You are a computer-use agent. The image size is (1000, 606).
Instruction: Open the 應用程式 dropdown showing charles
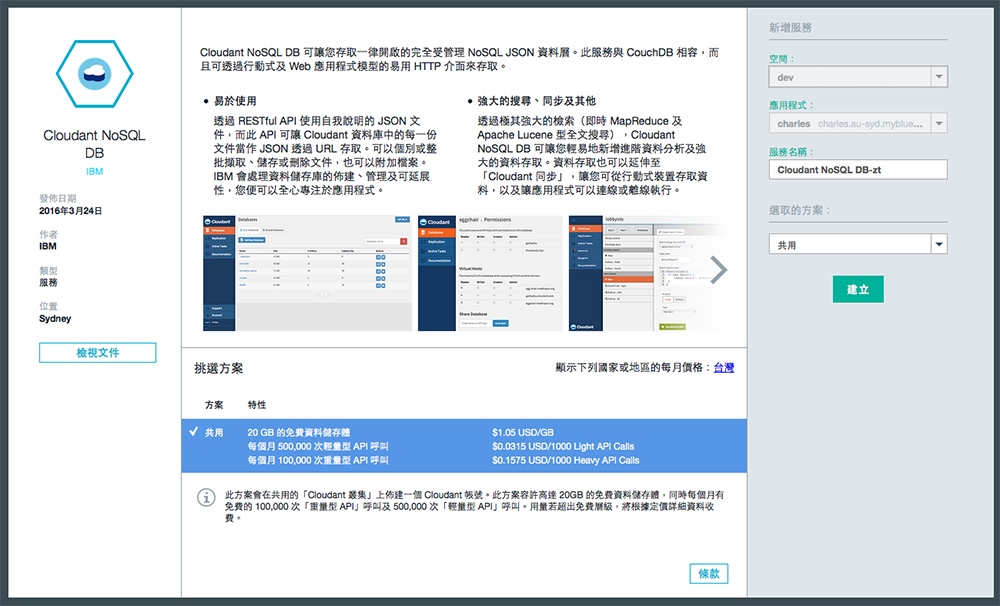[x=858, y=124]
